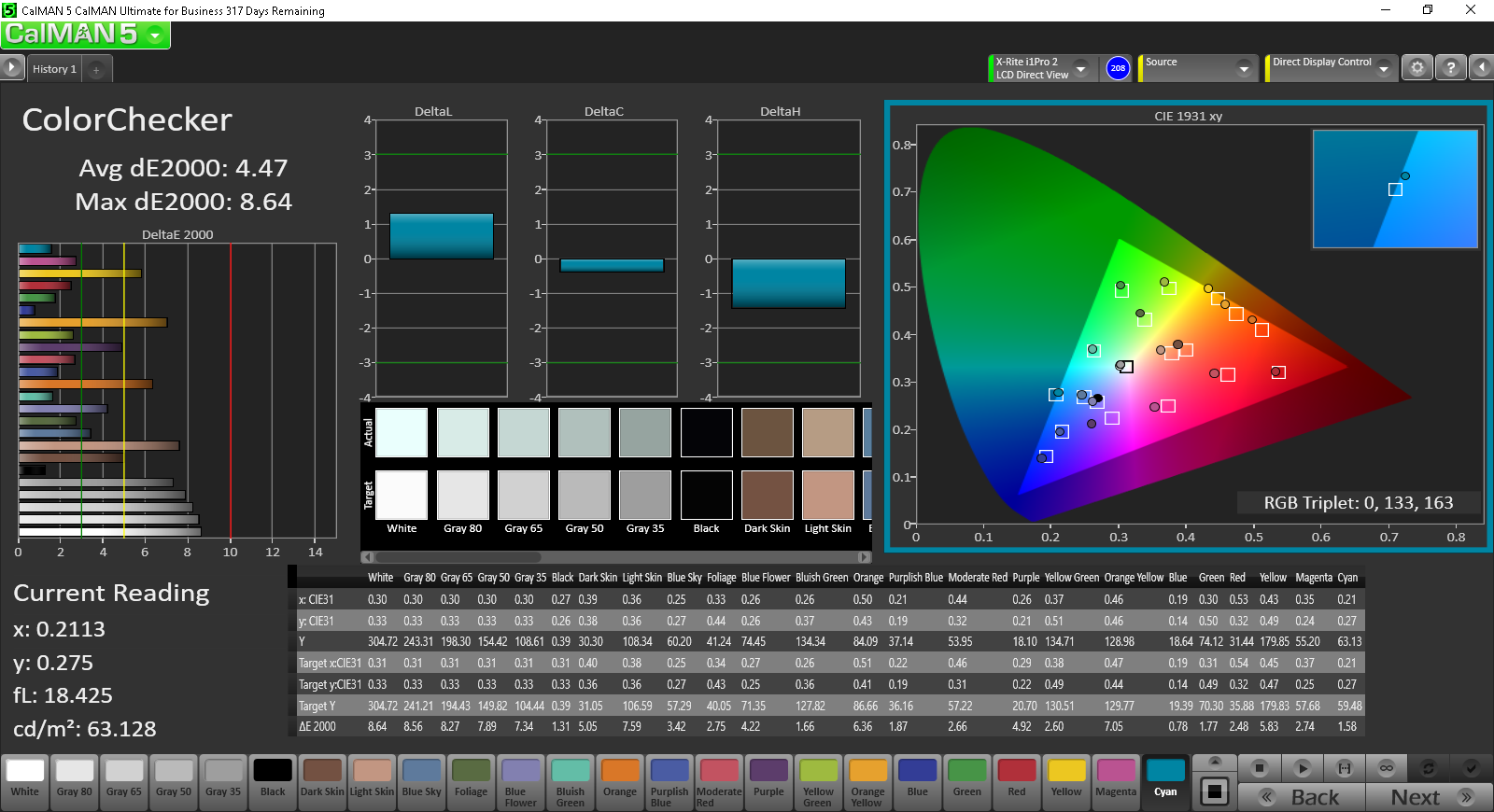The width and height of the screenshot is (1494, 812).
Task: Switch to History 1 tab
Action: coord(54,69)
